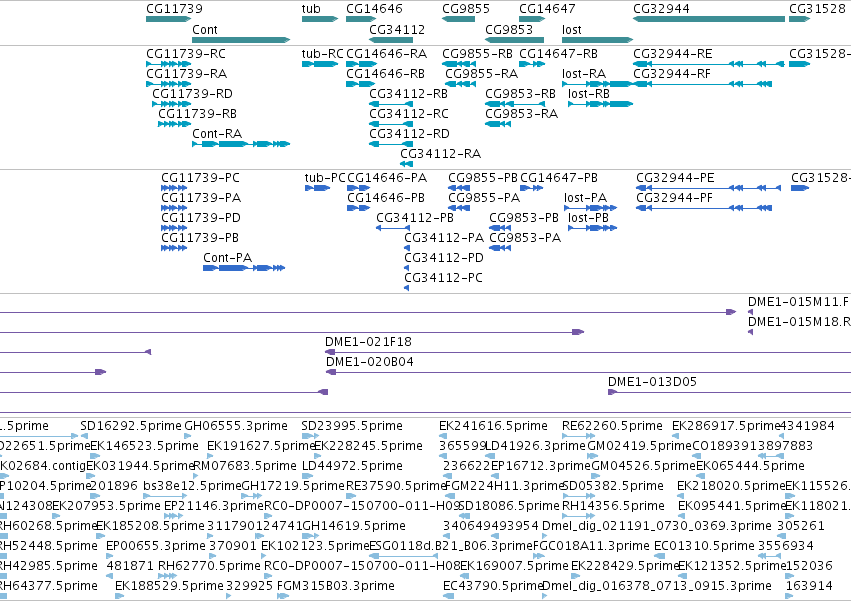Select protein CG32944-PF

coord(704,208)
